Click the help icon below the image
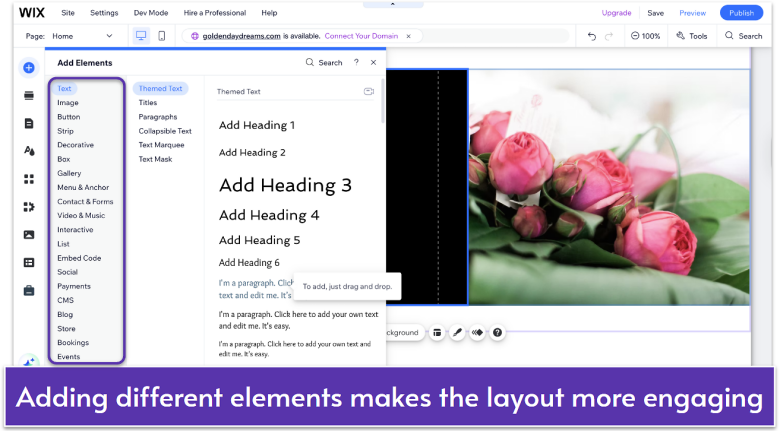The height and width of the screenshot is (431, 780). click(497, 332)
